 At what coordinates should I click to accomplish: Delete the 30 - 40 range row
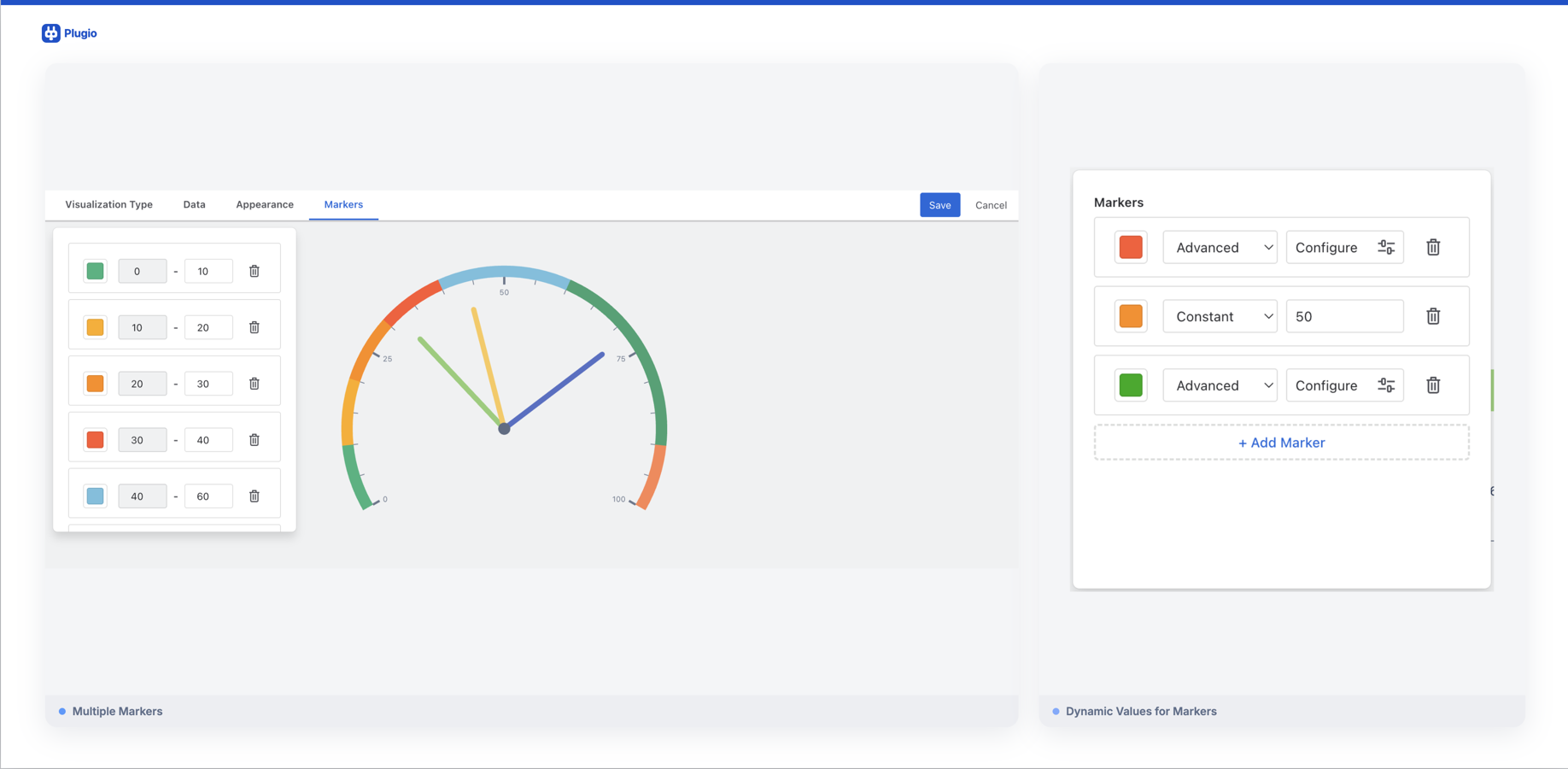pyautogui.click(x=255, y=440)
